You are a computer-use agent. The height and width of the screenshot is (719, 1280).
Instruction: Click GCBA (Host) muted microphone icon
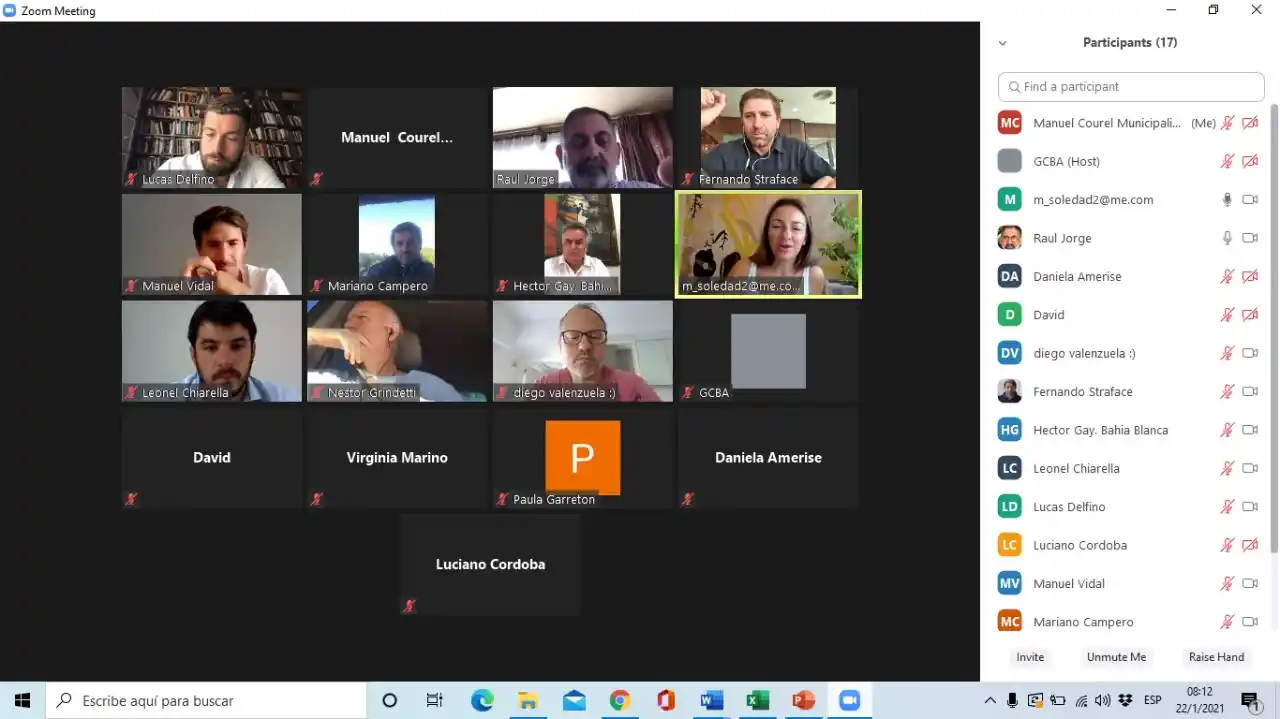click(1227, 161)
